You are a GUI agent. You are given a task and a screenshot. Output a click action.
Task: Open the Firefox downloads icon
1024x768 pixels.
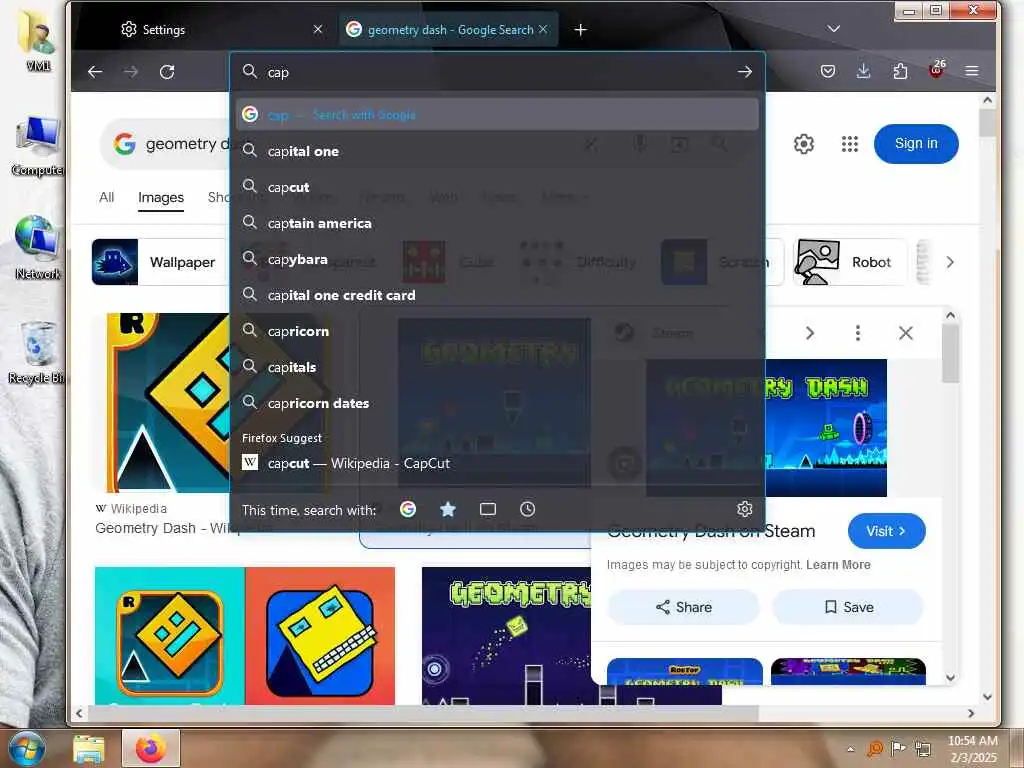click(x=863, y=71)
